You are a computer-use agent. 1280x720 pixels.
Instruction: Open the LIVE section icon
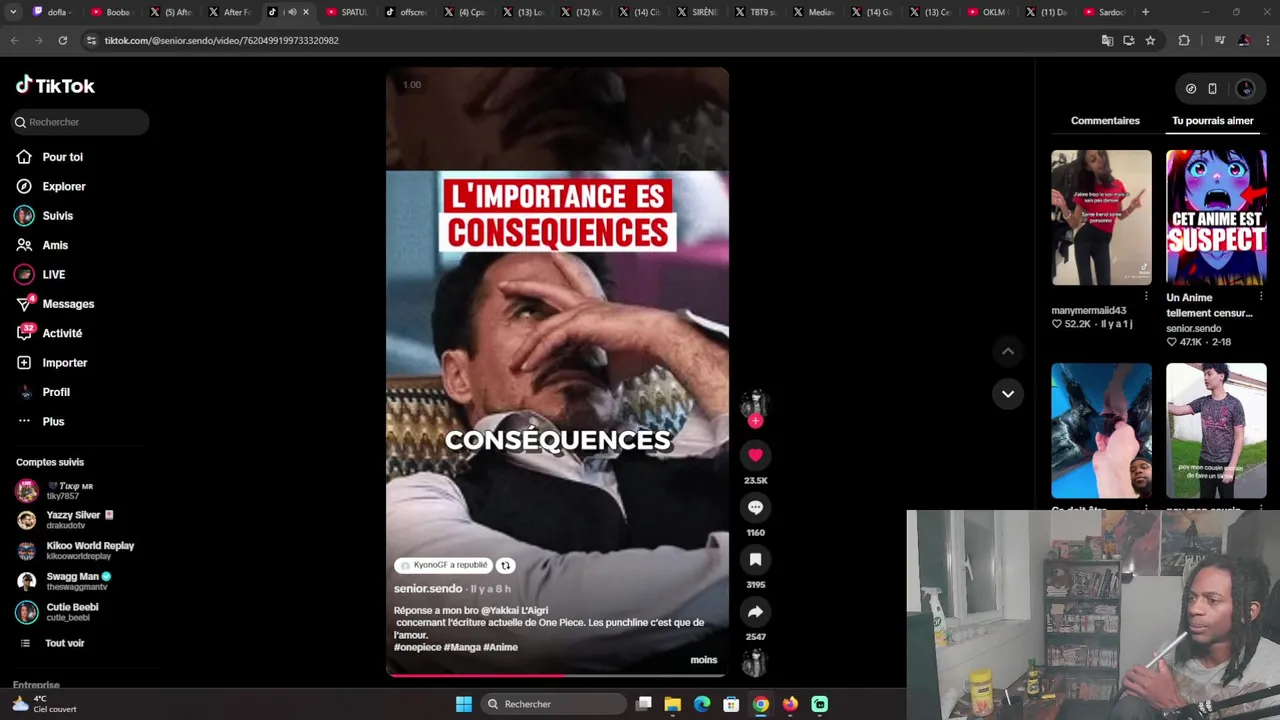(24, 274)
